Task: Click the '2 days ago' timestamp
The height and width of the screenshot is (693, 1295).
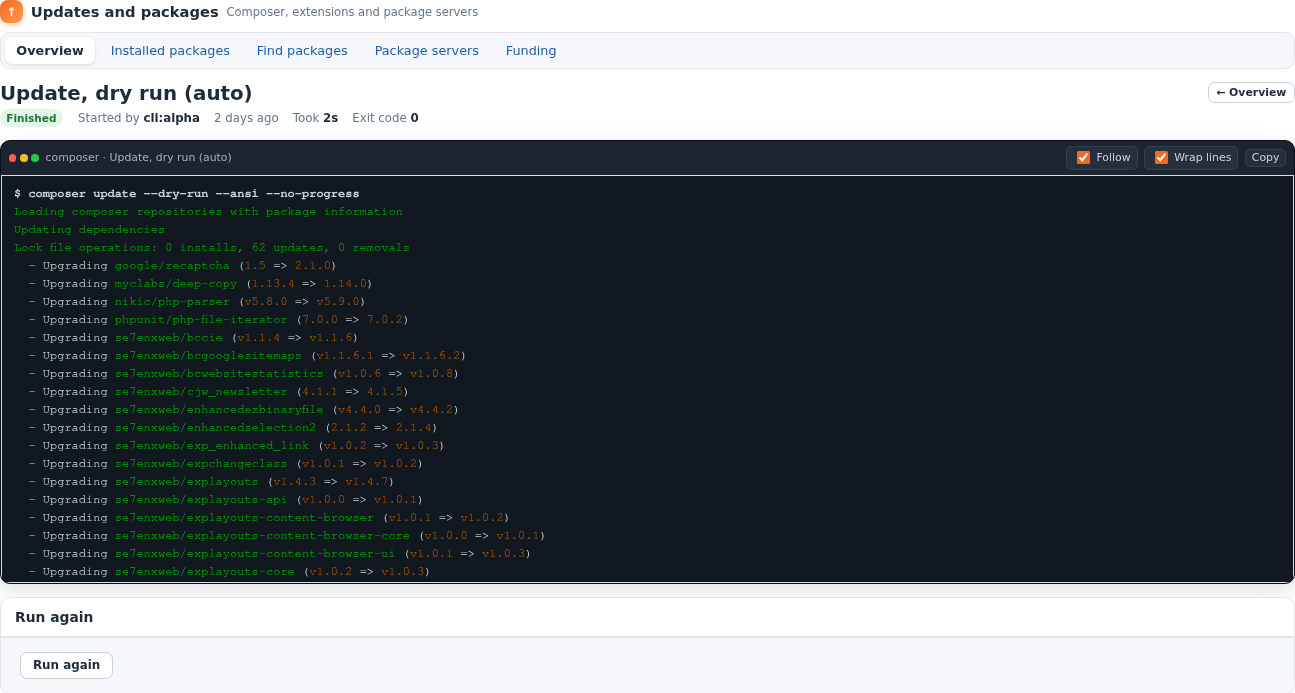Action: tap(246, 118)
